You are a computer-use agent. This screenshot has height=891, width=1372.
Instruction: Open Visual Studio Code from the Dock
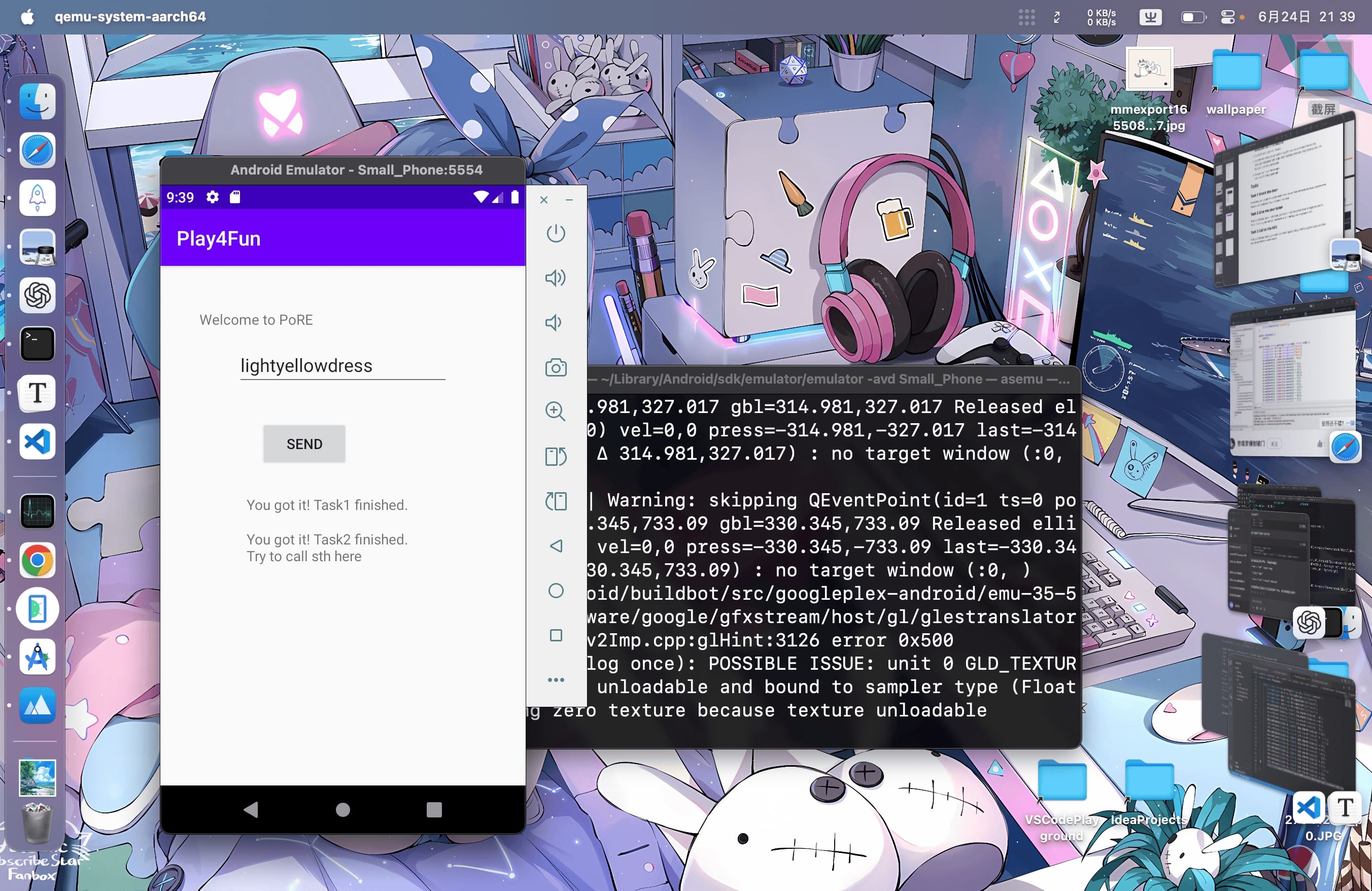pos(38,442)
